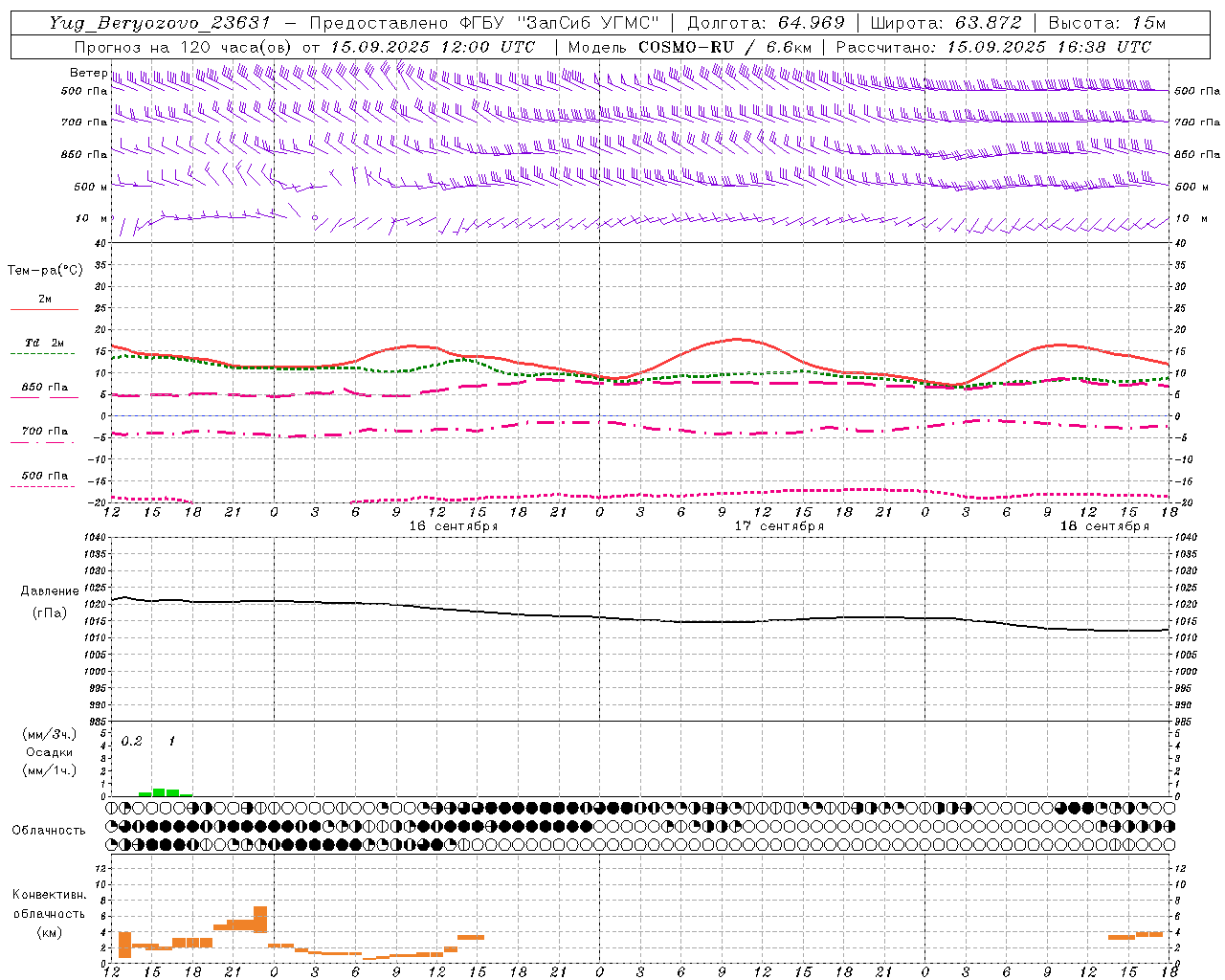Screen dimensions: 1225x980
Task: Select the model name COSMO-RU / 6.6км
Action: coord(724,47)
